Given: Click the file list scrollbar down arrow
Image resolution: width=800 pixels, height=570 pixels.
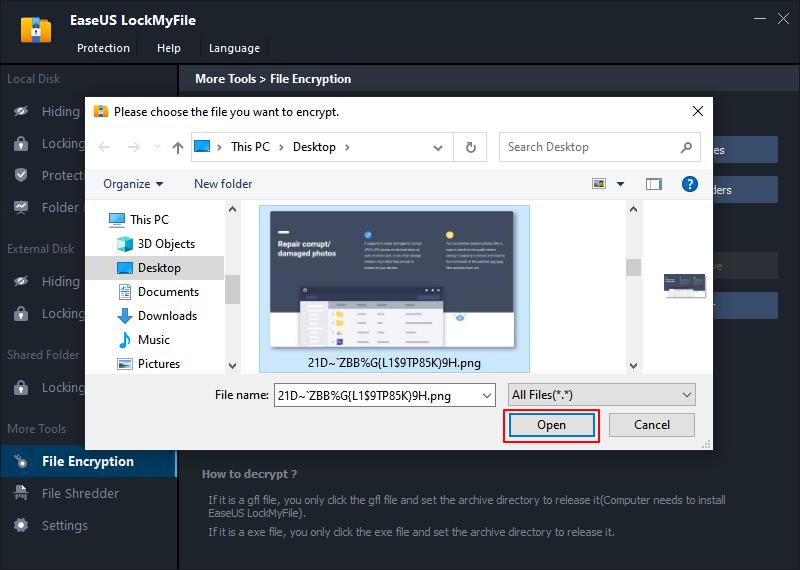Looking at the screenshot, I should click(633, 365).
